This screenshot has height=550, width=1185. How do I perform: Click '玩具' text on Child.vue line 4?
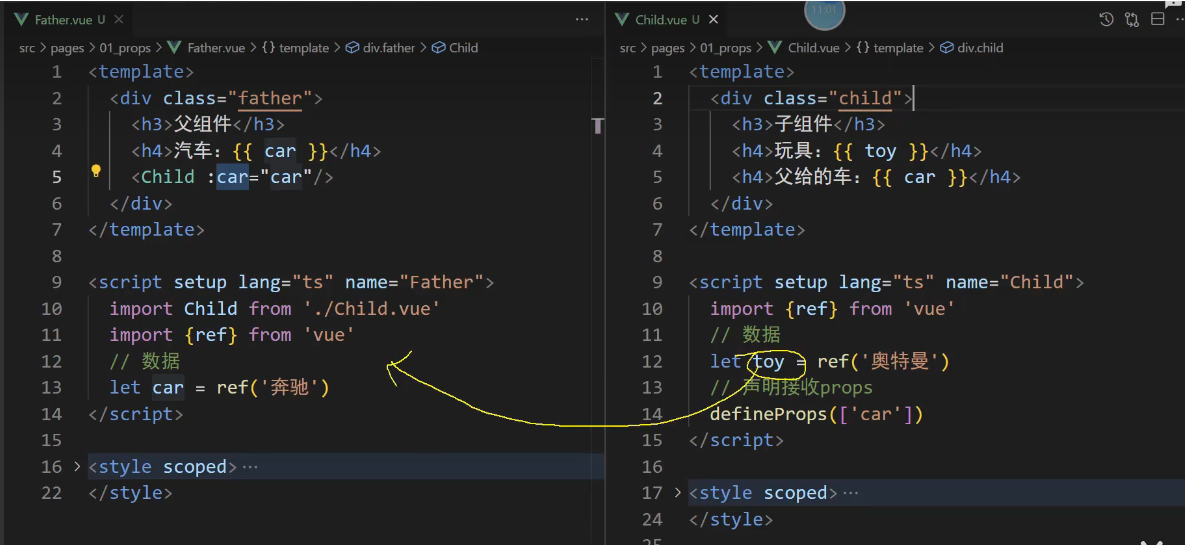(795, 151)
